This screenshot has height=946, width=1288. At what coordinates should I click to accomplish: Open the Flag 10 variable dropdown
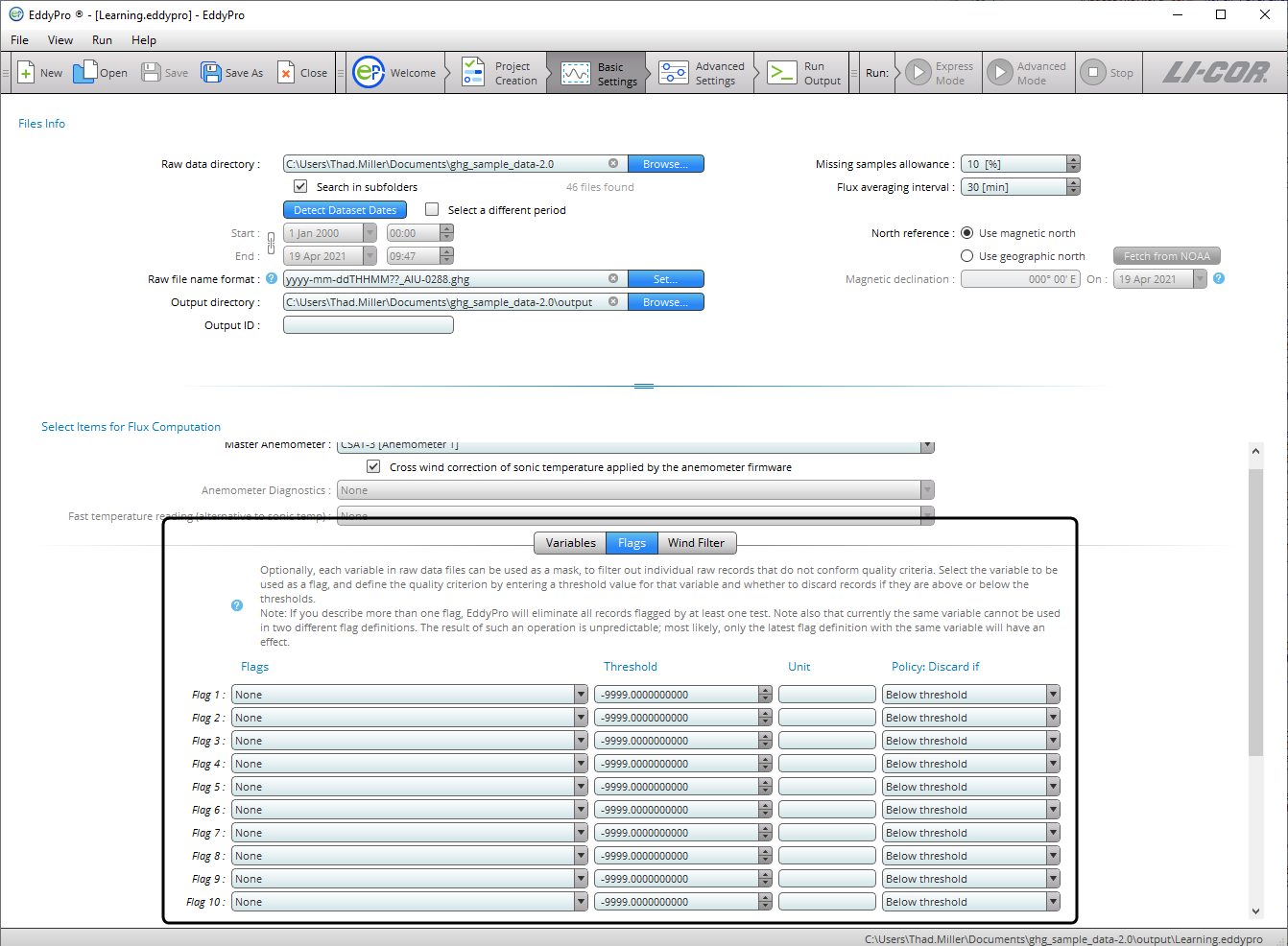coord(581,902)
